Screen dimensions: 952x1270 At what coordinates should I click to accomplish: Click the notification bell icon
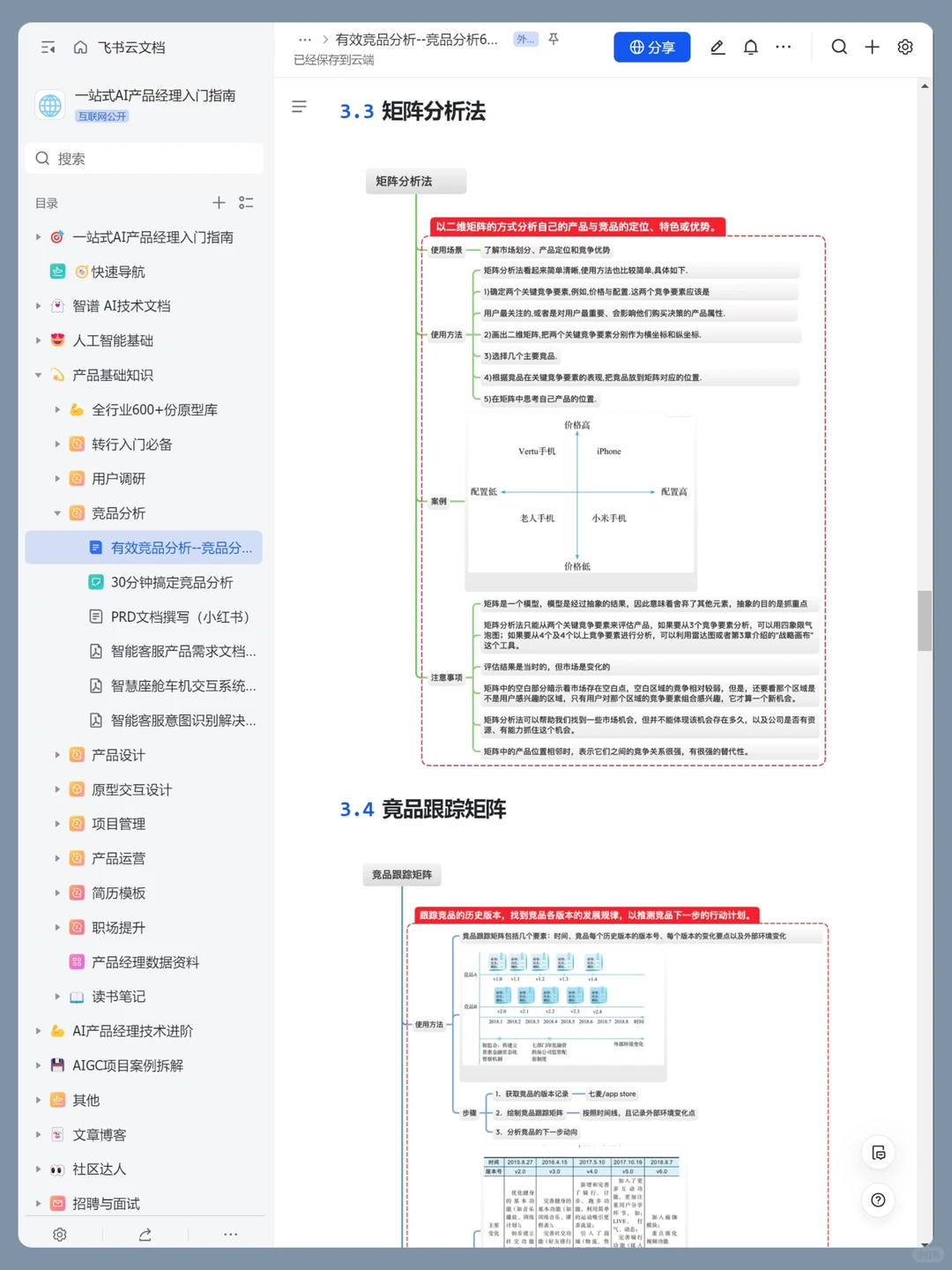pos(750,48)
